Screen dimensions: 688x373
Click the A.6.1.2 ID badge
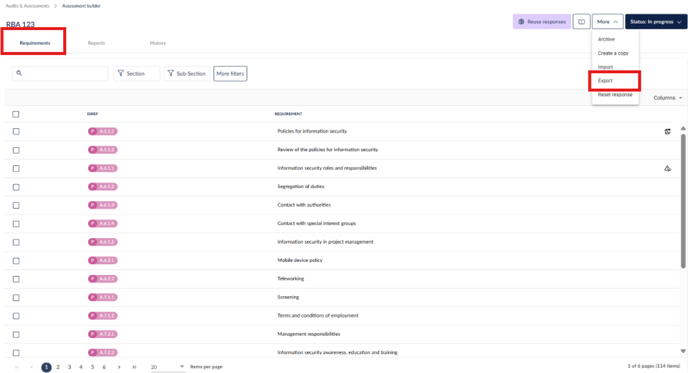click(103, 186)
